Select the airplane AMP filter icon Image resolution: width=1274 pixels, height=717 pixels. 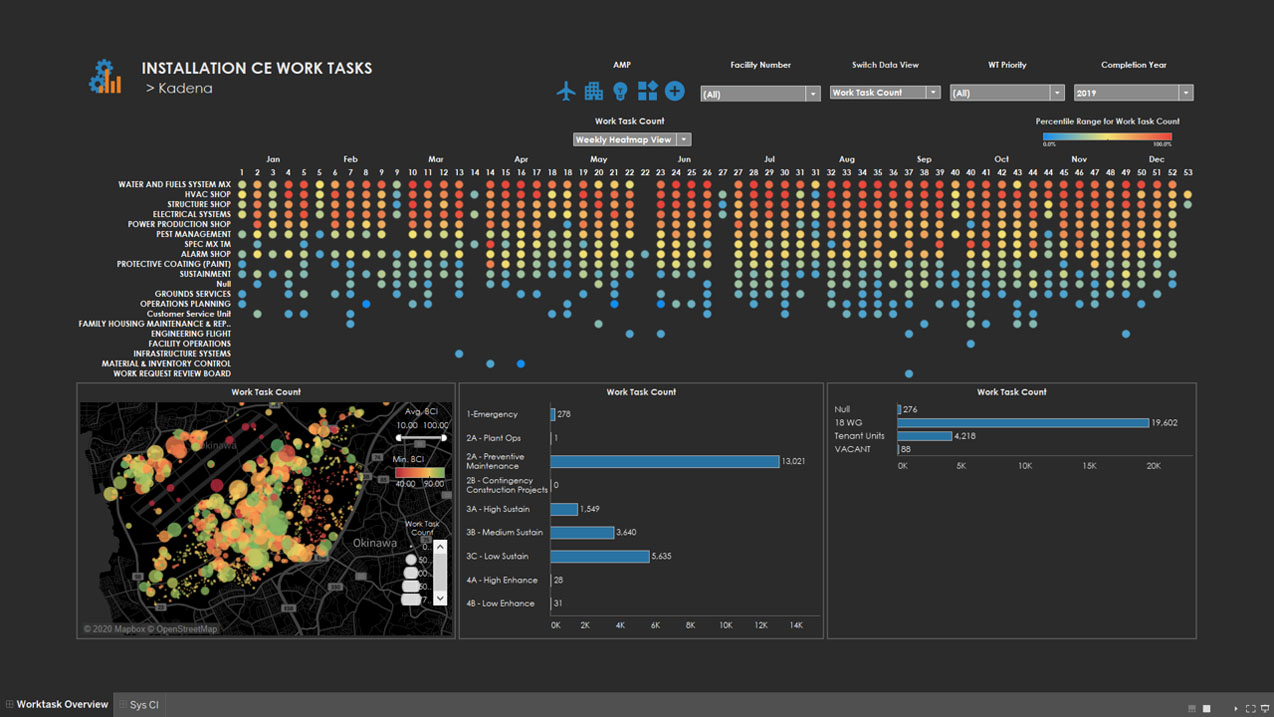pyautogui.click(x=567, y=90)
